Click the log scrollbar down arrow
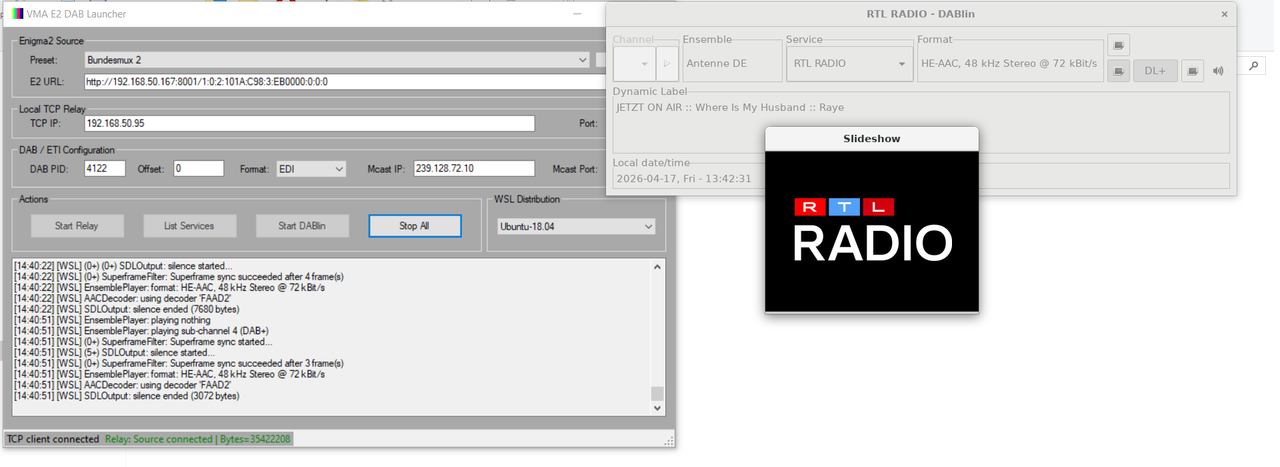Screen dimensions: 1280x467 tap(657, 408)
